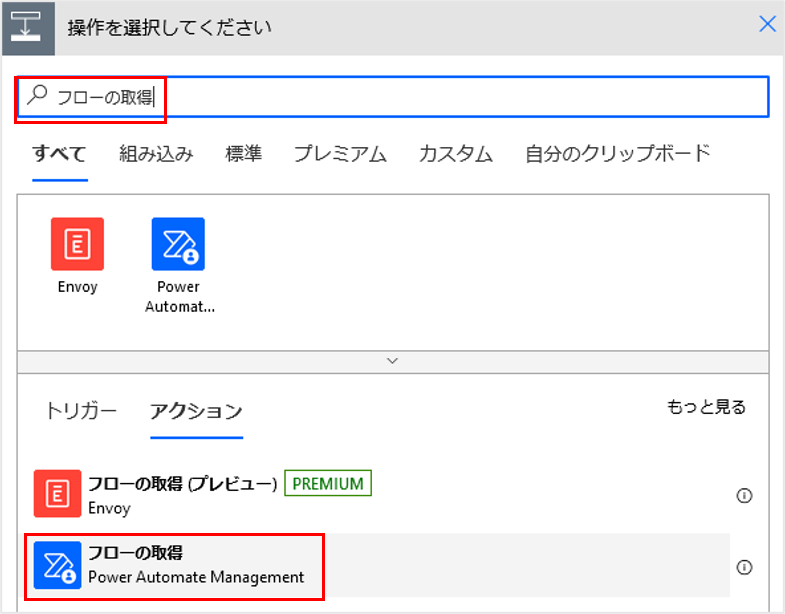Open info for Power Automate Management action
This screenshot has height=614, width=785.
743,567
